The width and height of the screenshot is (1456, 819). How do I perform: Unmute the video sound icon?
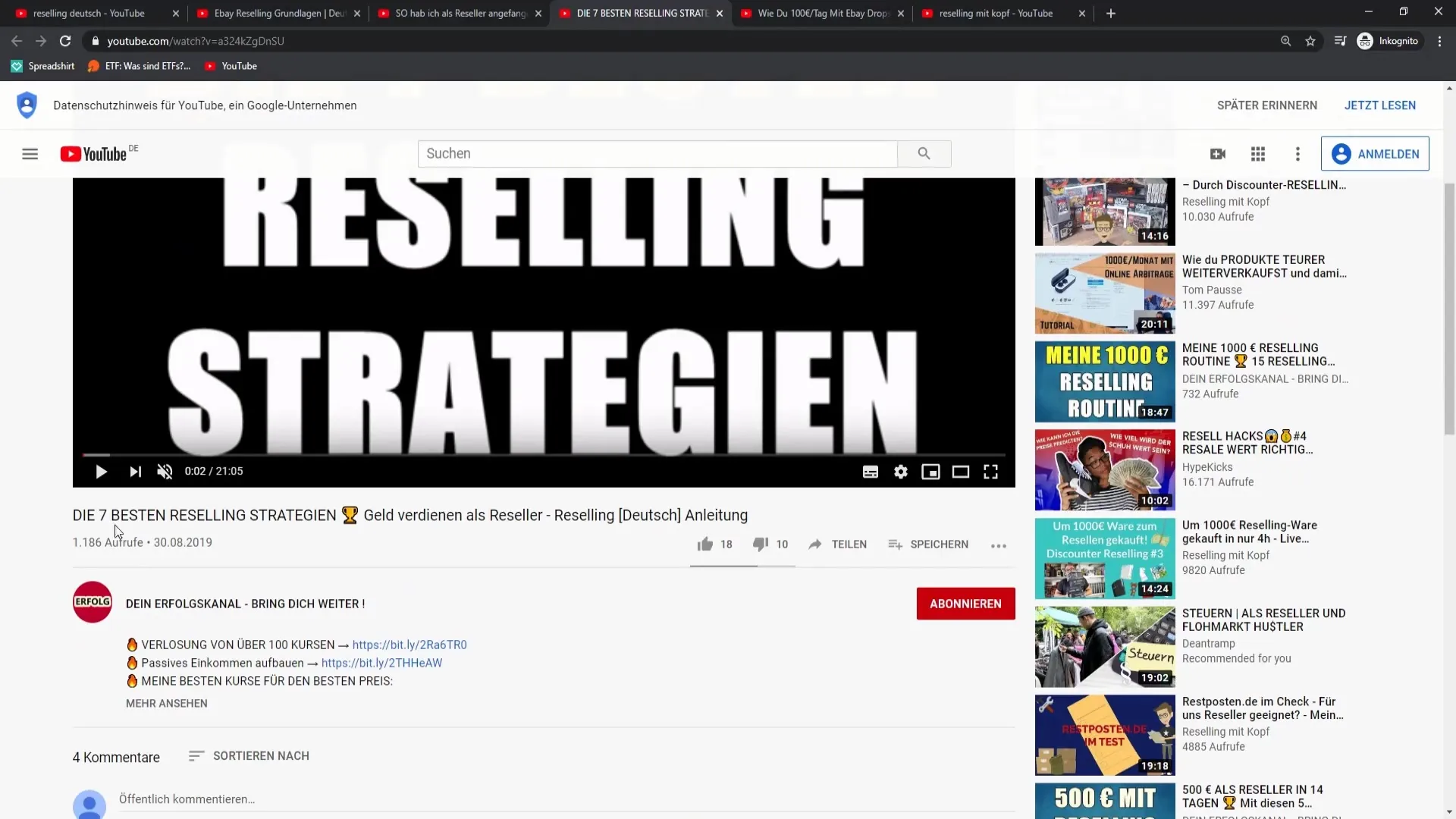165,472
